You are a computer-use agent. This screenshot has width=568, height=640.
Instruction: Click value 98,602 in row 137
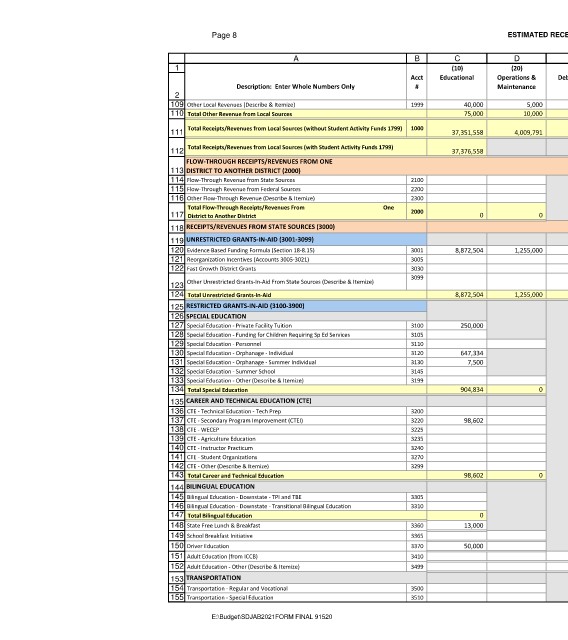click(473, 420)
